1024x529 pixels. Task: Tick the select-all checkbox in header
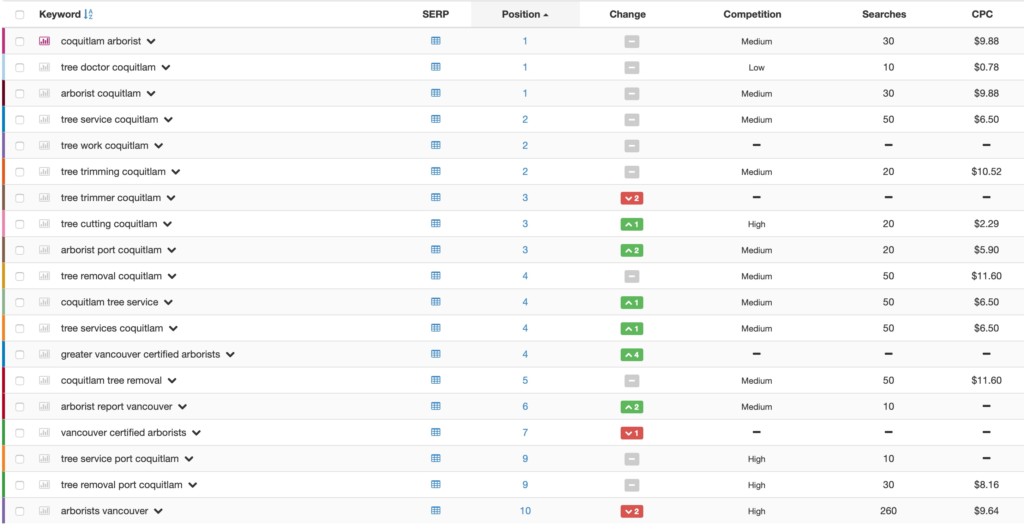[x=20, y=14]
